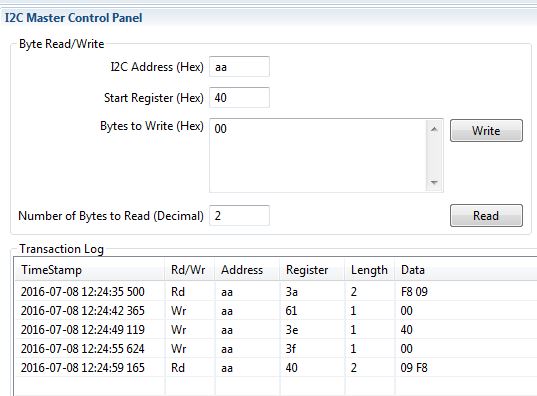The image size is (537, 396).
Task: Select the log row writing register 3f
Action: [x=276, y=349]
